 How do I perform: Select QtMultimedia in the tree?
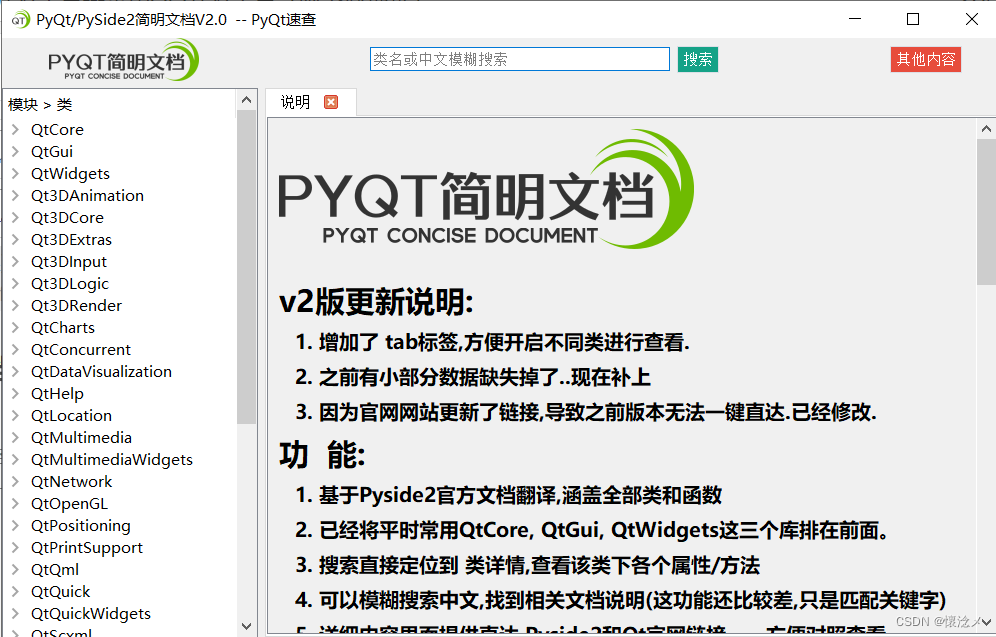(81, 438)
